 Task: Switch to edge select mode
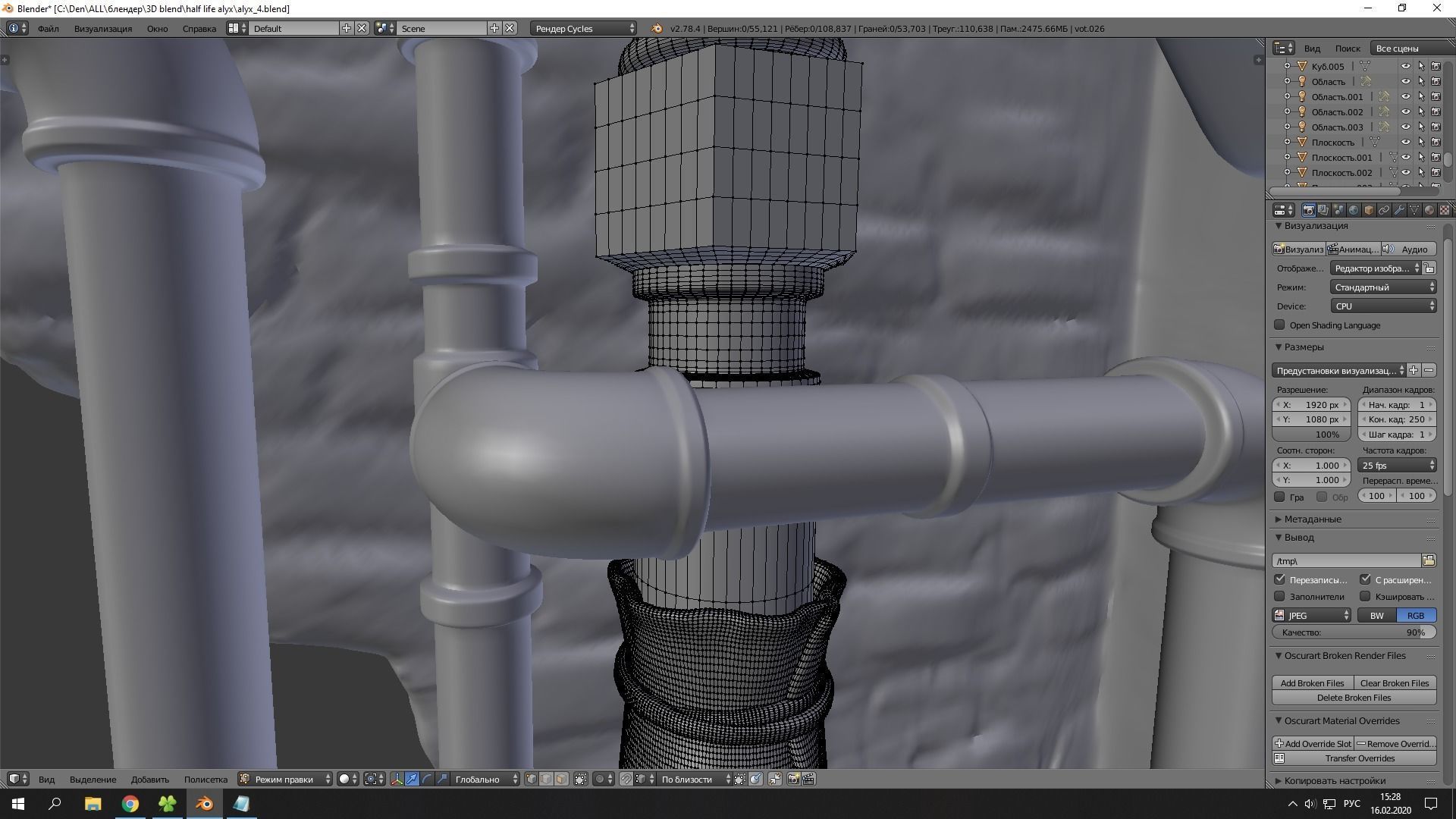(x=546, y=779)
